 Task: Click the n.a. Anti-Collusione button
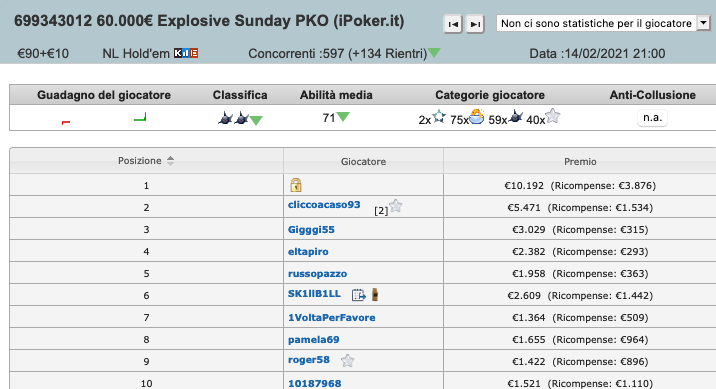[x=653, y=118]
